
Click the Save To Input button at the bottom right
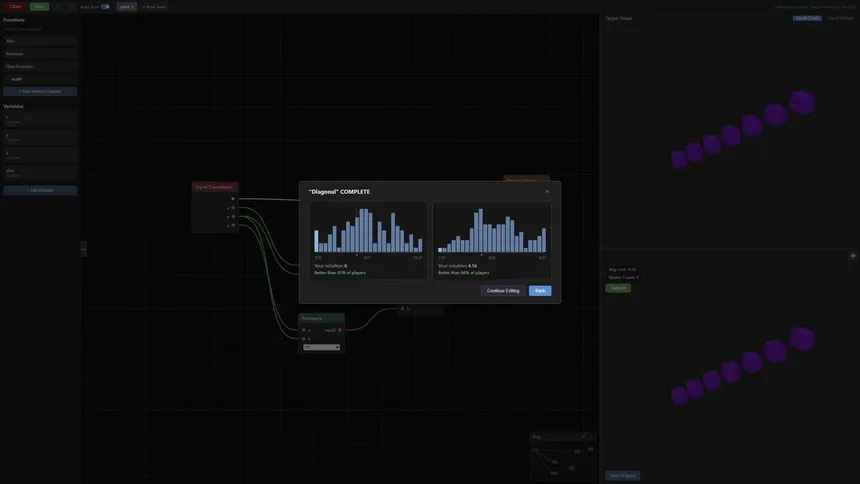click(x=623, y=475)
